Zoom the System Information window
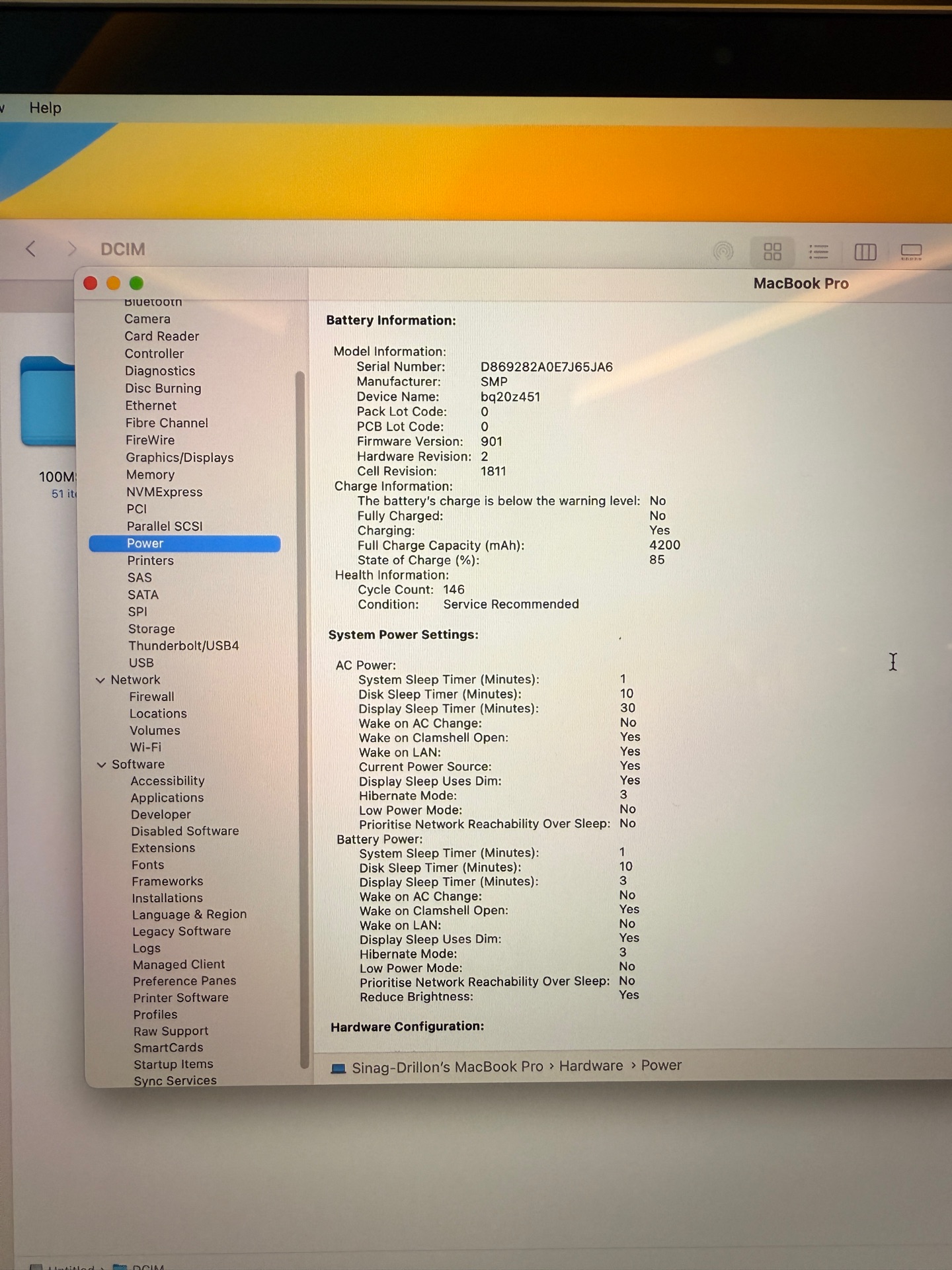952x1270 pixels. click(137, 284)
